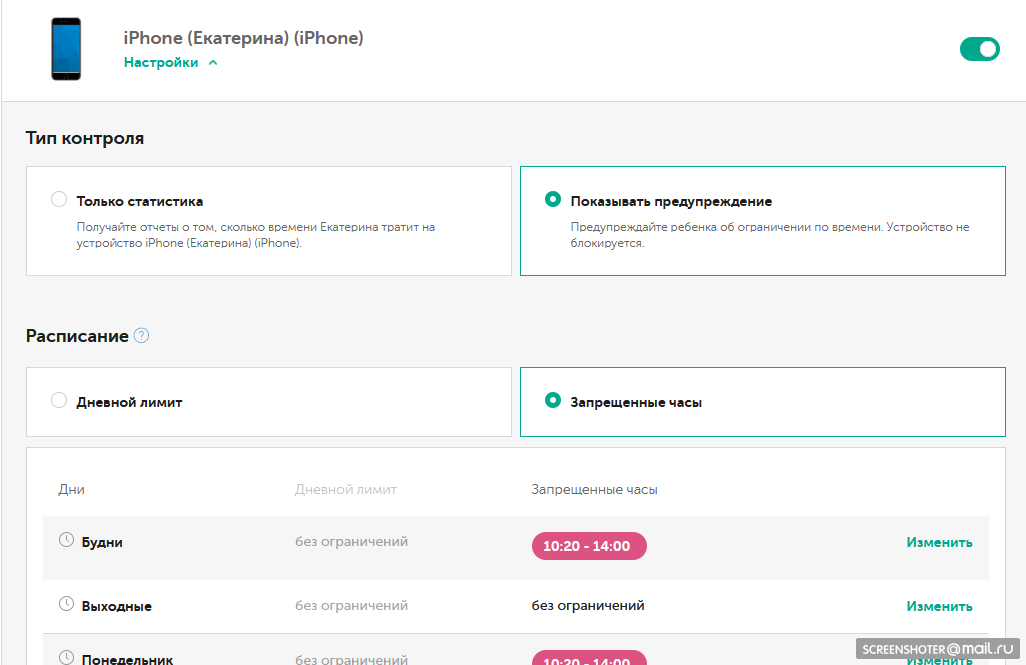Image resolution: width=1026 pixels, height=665 pixels.
Task: Click the iPhone (Екатерина) device title
Action: [243, 38]
